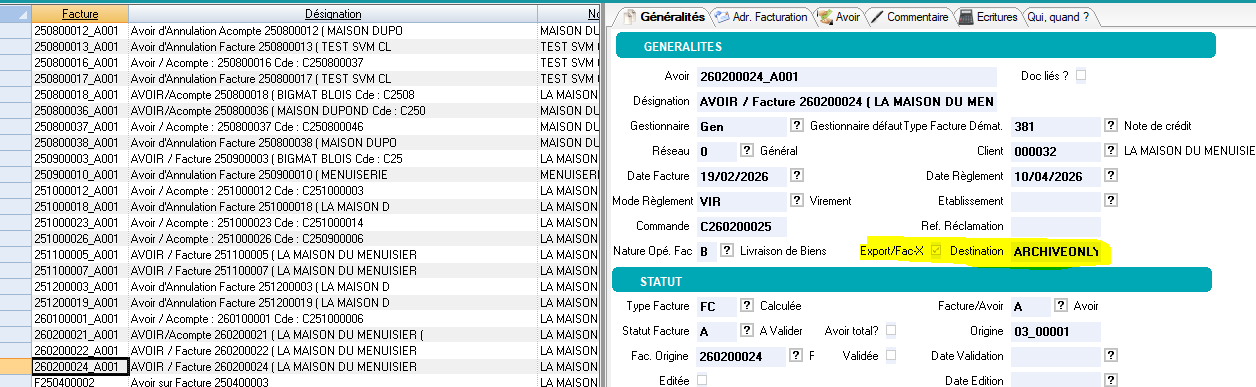Image resolution: width=1256 pixels, height=387 pixels.
Task: Click the Désignation field in Généralités
Action: 847,102
